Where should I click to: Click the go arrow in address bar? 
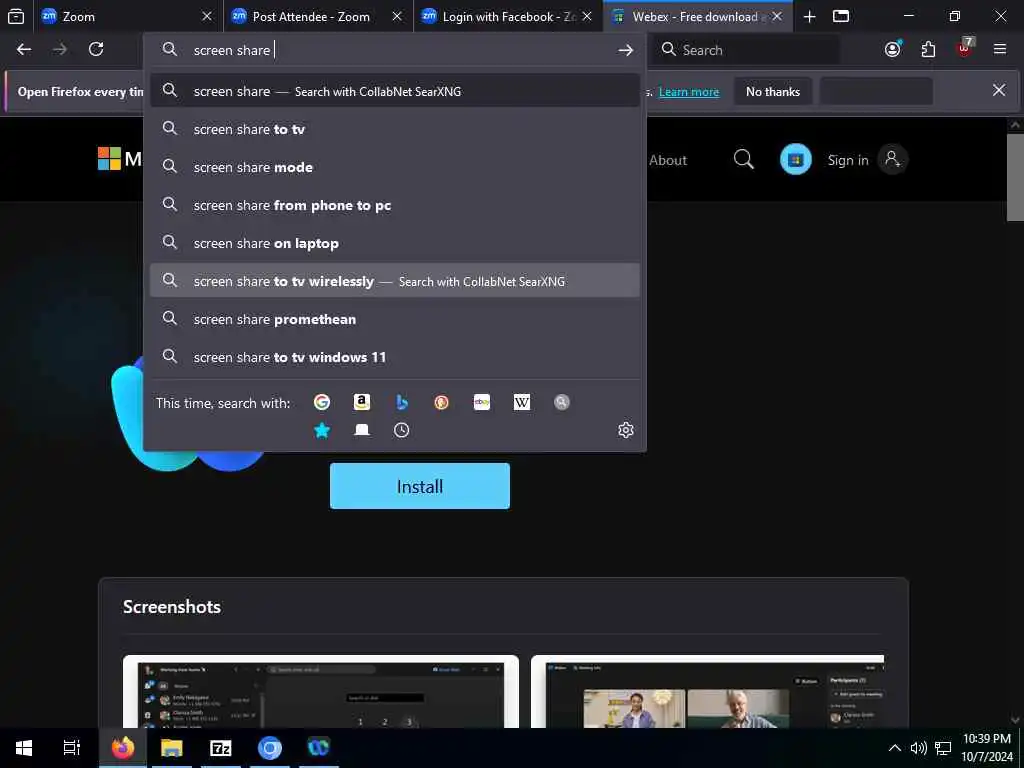click(626, 50)
